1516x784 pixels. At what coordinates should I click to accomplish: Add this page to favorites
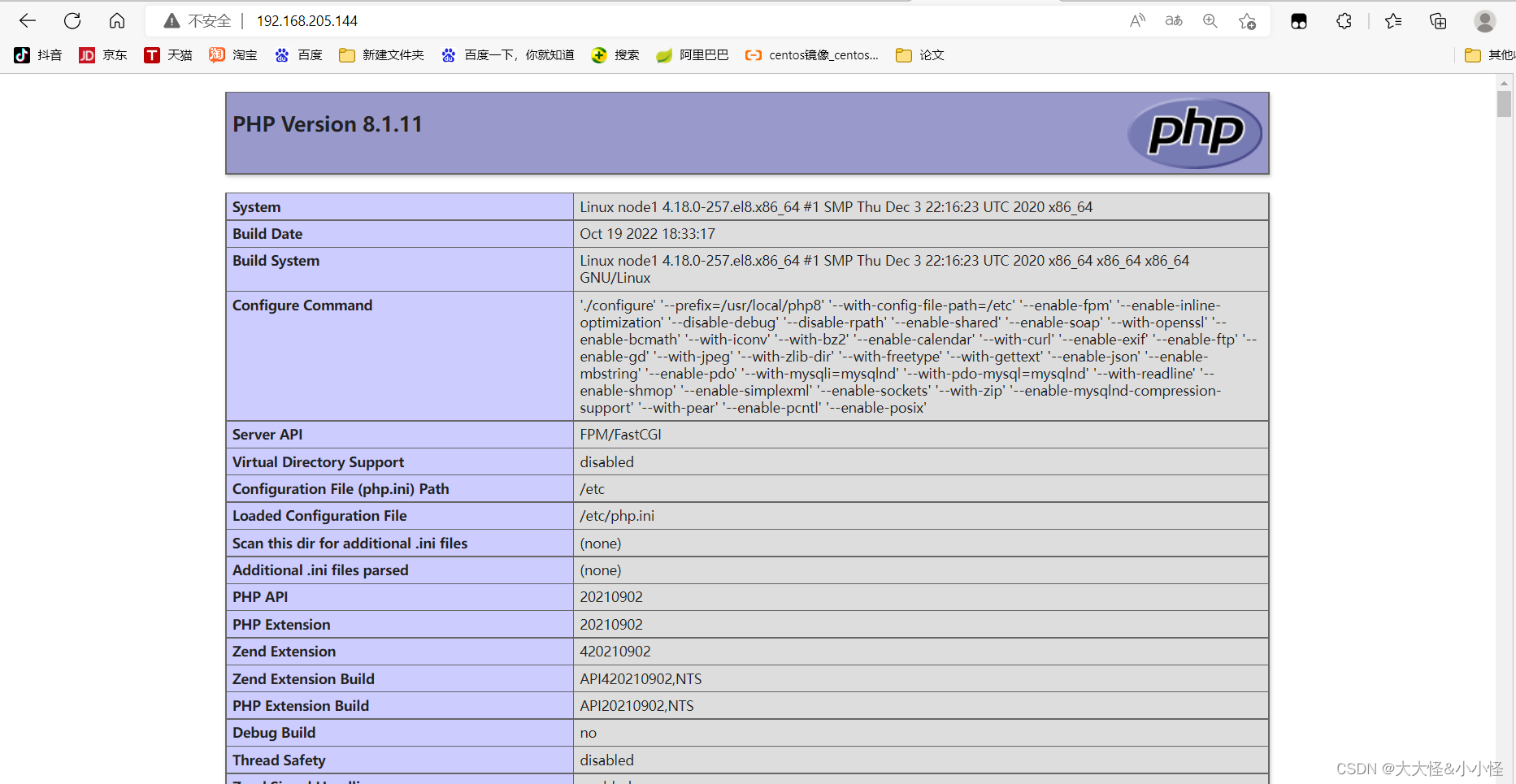point(1248,21)
